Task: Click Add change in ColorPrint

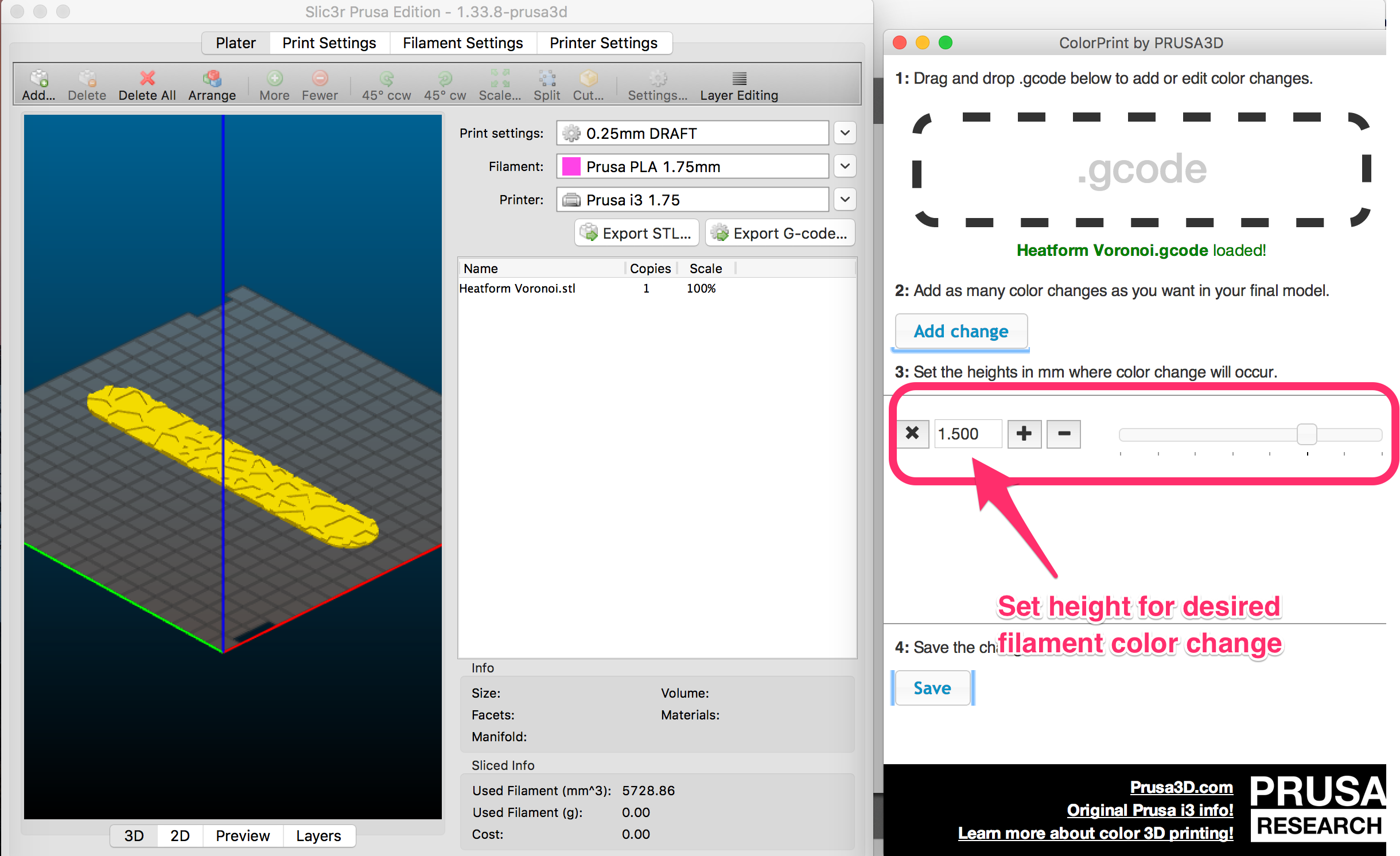Action: click(x=961, y=331)
